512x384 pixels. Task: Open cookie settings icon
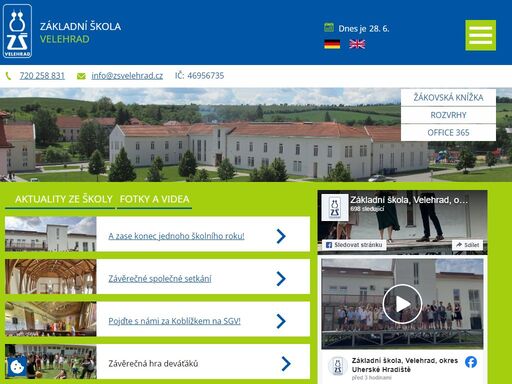click(17, 367)
